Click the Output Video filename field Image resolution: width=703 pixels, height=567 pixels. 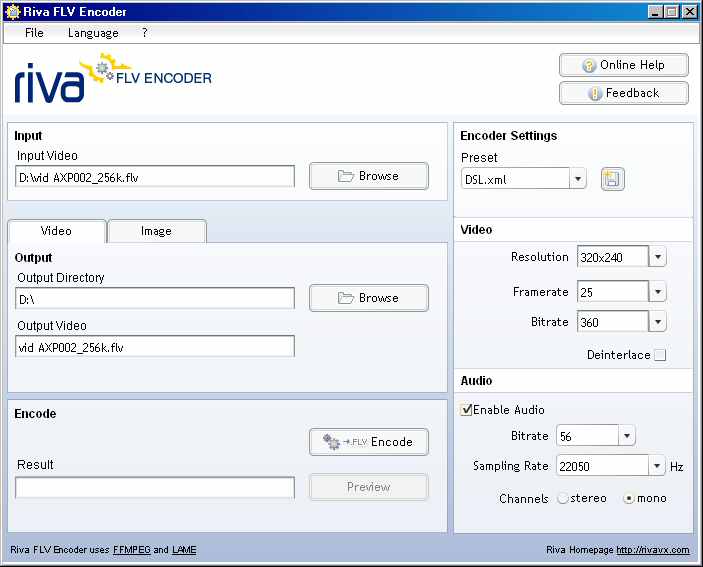155,346
